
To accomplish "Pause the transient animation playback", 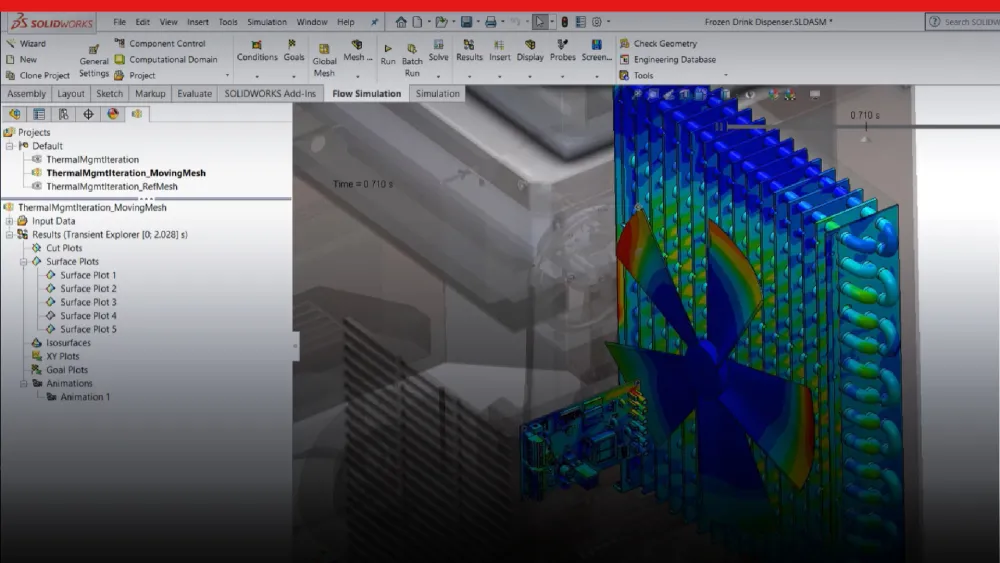I will tap(719, 127).
